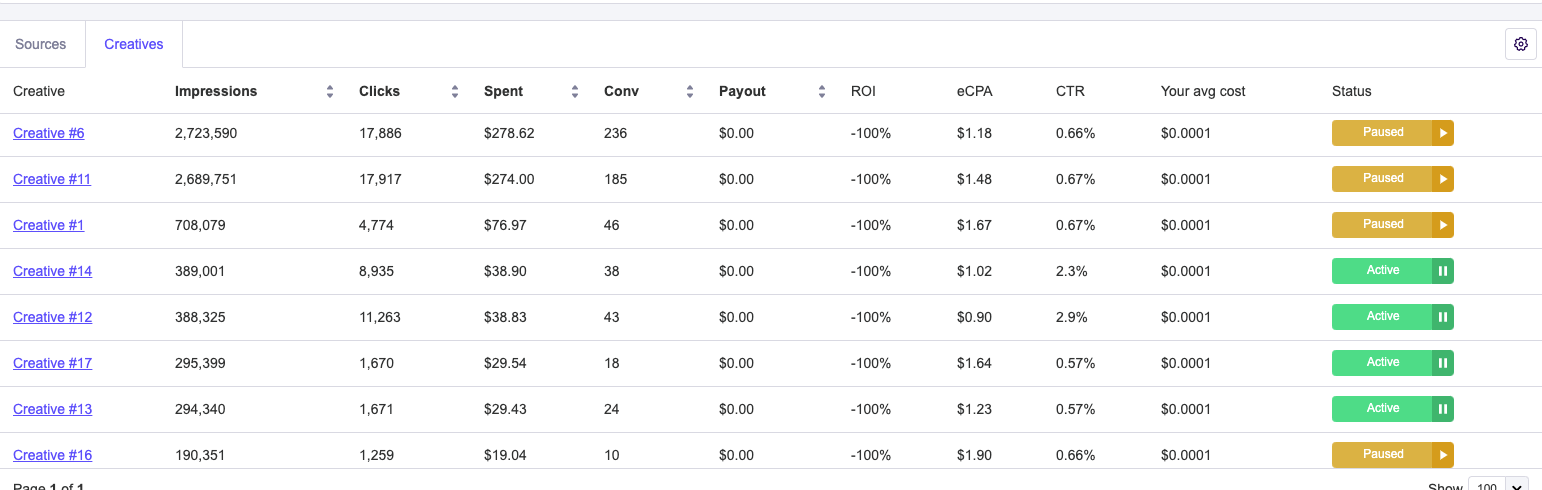Image resolution: width=1542 pixels, height=490 pixels.
Task: Open table settings gear icon
Action: coord(1521,44)
